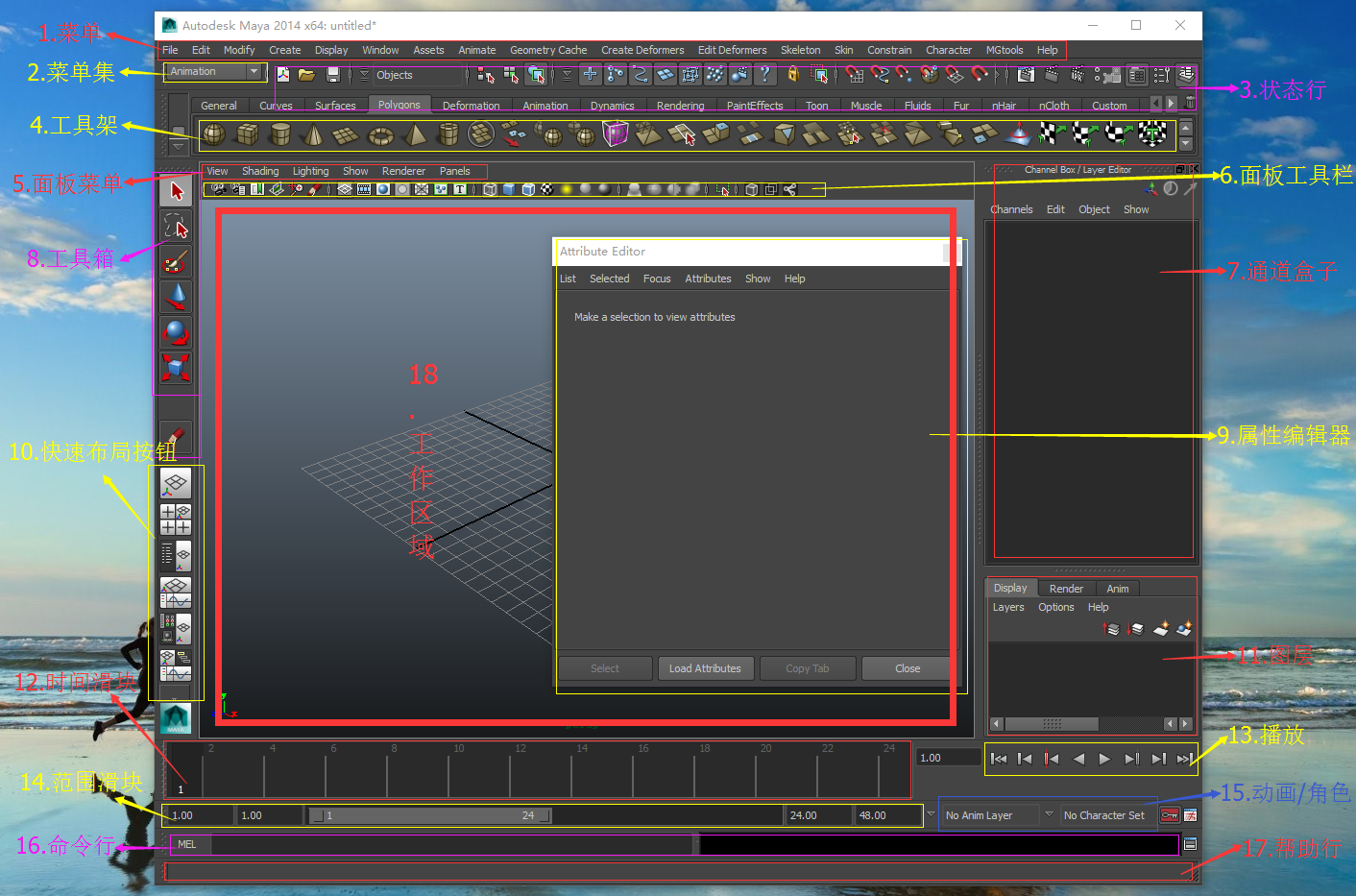
Task: Toggle the viewport grid display icon
Action: (344, 189)
